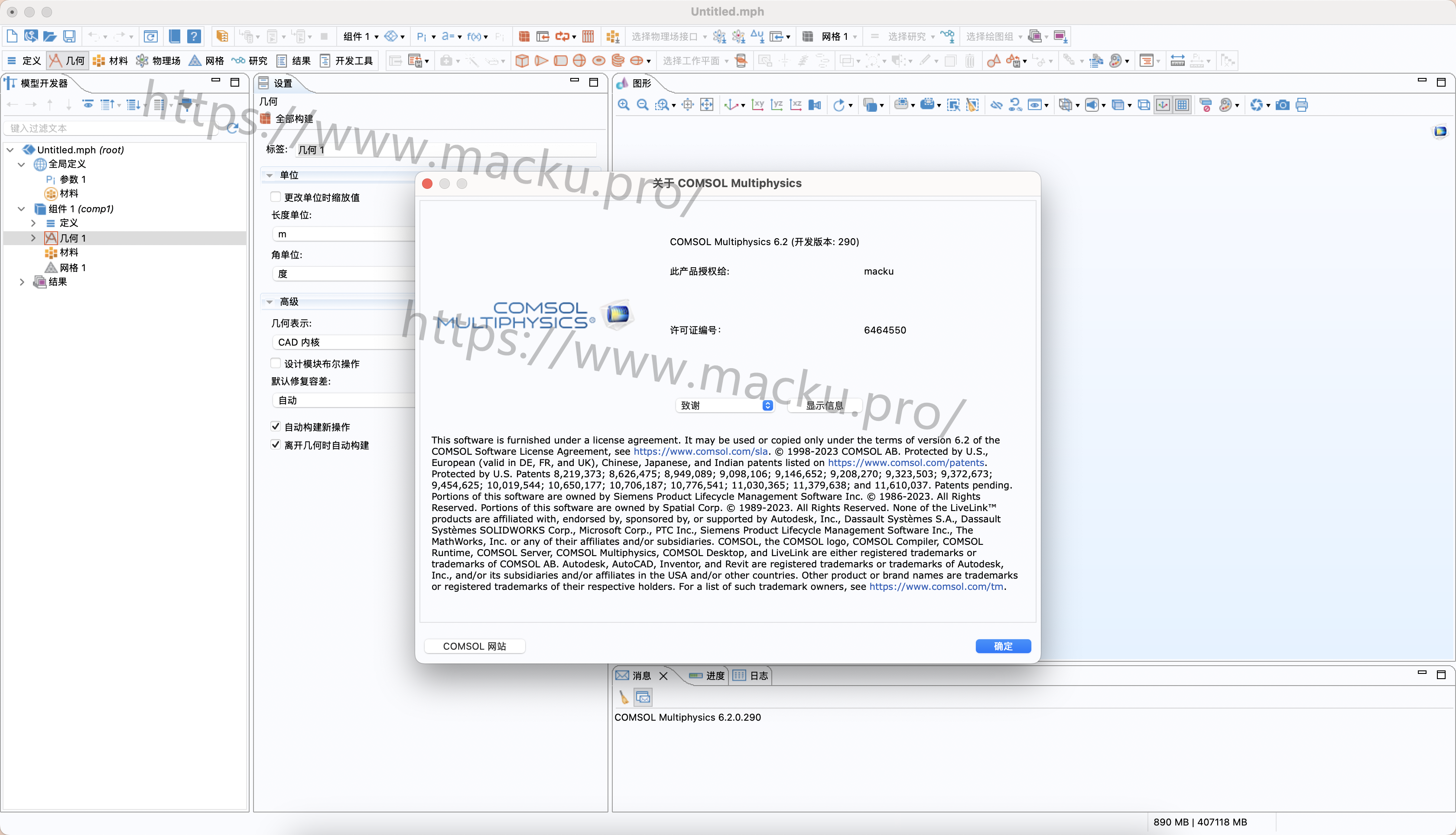This screenshot has height=835, width=1456.
Task: Select the xy view icon
Action: [758, 105]
